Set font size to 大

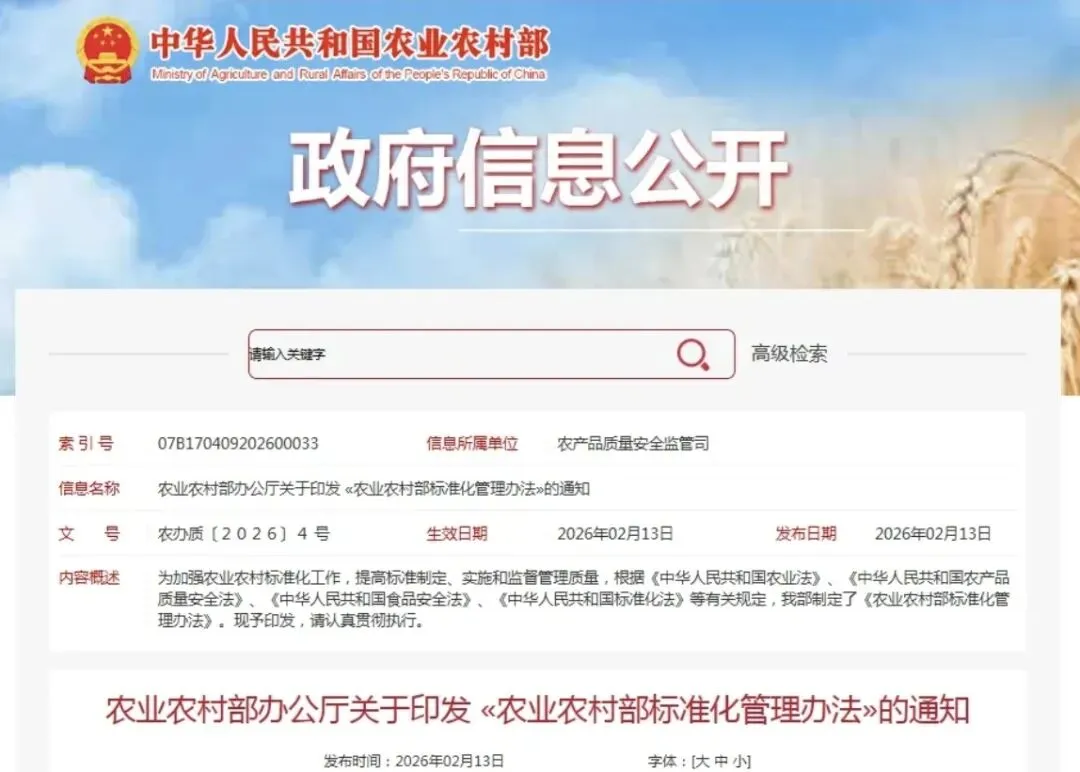click(x=701, y=761)
